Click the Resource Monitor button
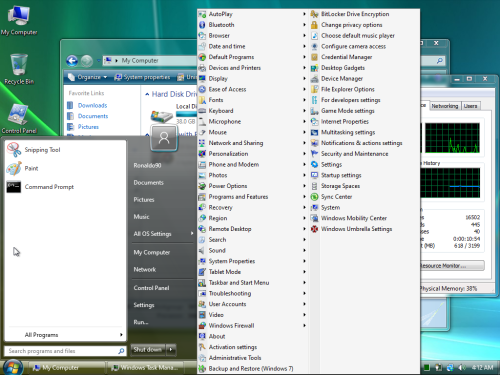Image resolution: width=500 pixels, height=375 pixels. pyautogui.click(x=452, y=266)
